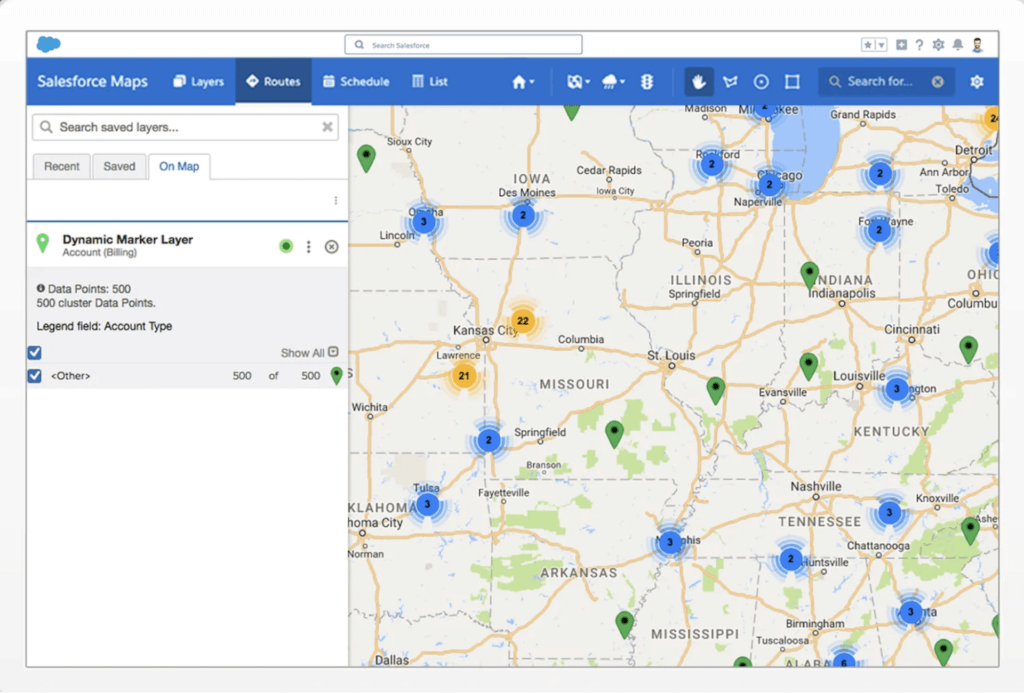The height and width of the screenshot is (693, 1024).
Task: Click green marker east of Evansville
Action: click(x=808, y=366)
